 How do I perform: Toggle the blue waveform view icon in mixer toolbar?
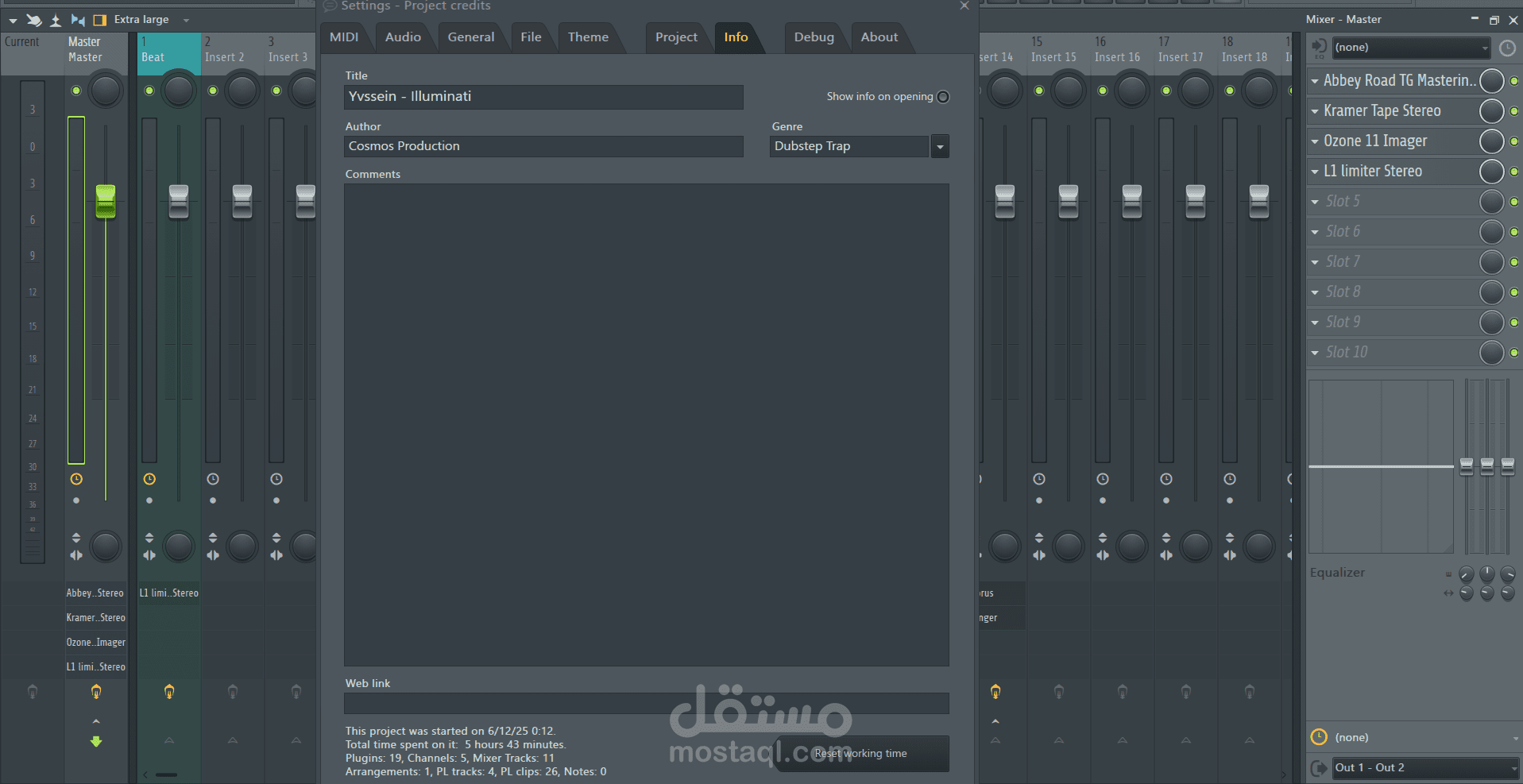[x=78, y=20]
